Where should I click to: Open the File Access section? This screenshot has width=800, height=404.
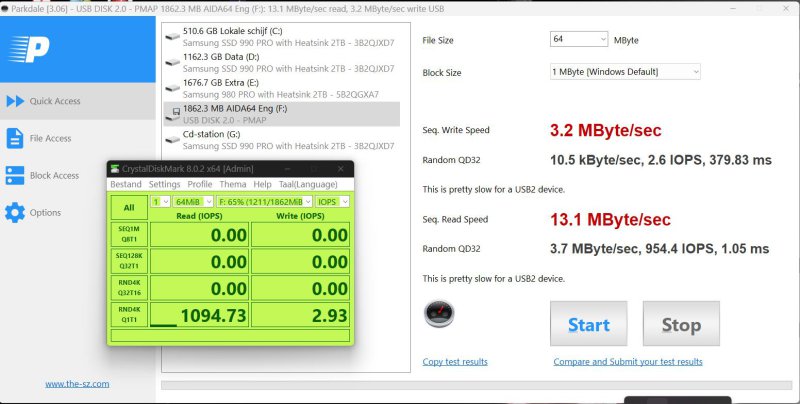(x=50, y=138)
